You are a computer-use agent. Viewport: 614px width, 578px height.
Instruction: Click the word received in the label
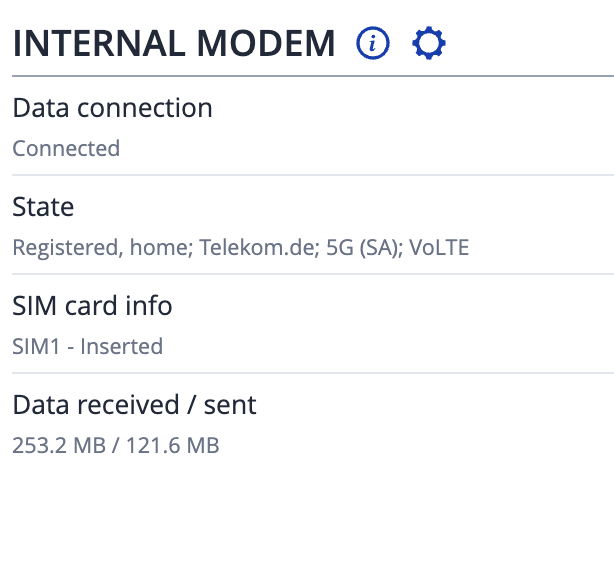130,405
